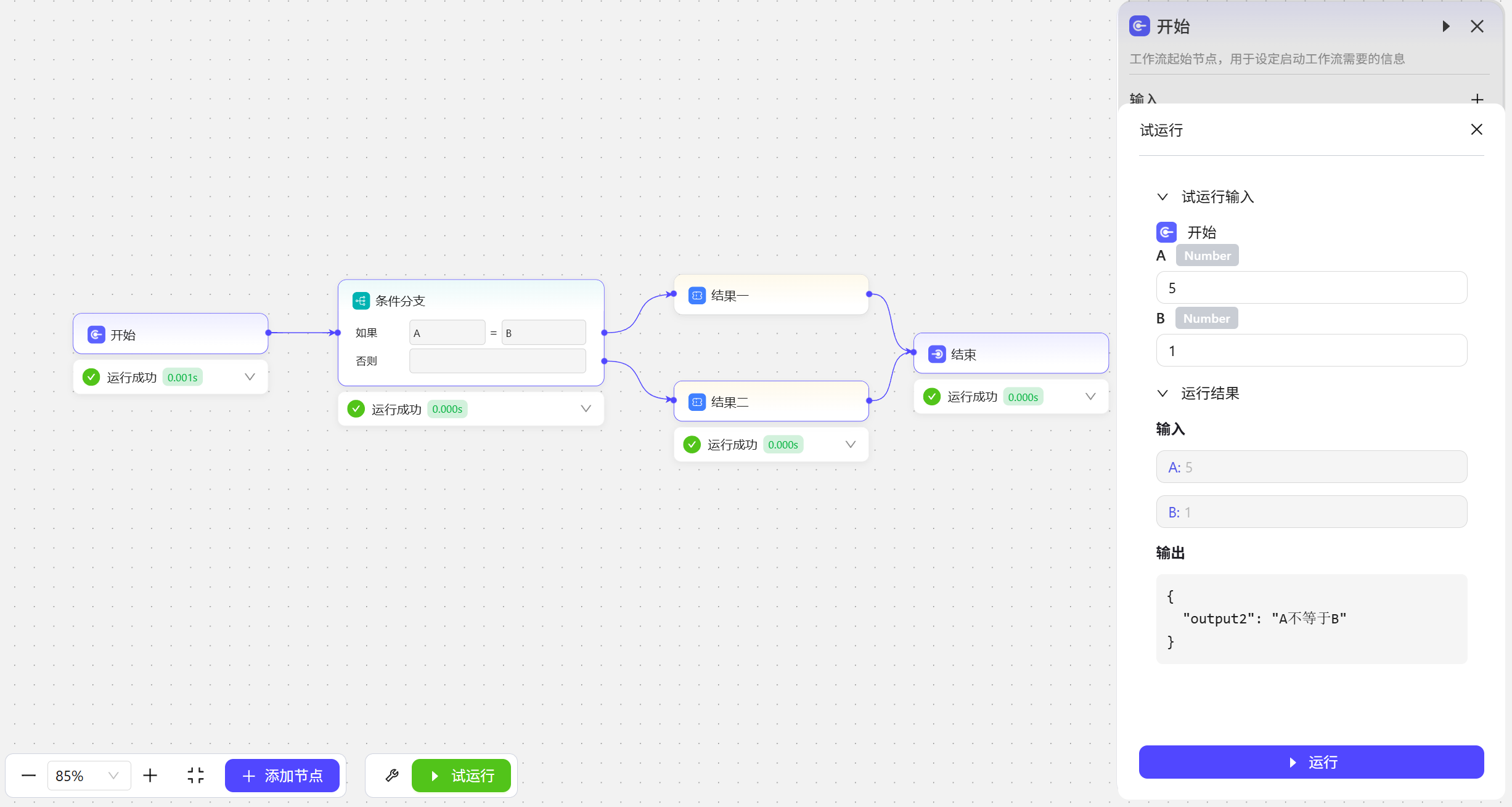This screenshot has width=1512, height=807.
Task: Click the wrench debug tool icon
Action: pyautogui.click(x=392, y=776)
